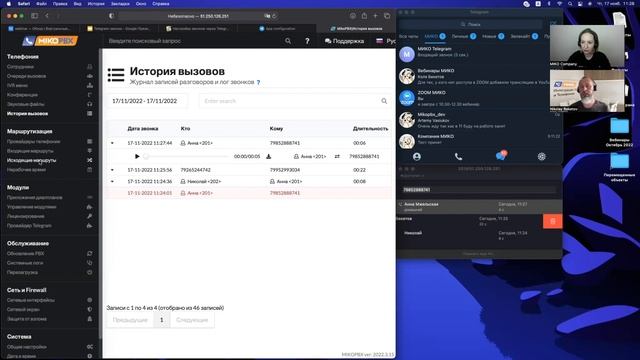This screenshot has height=360, width=640.
Task: Click the search icon in call history filter
Action: click(384, 101)
